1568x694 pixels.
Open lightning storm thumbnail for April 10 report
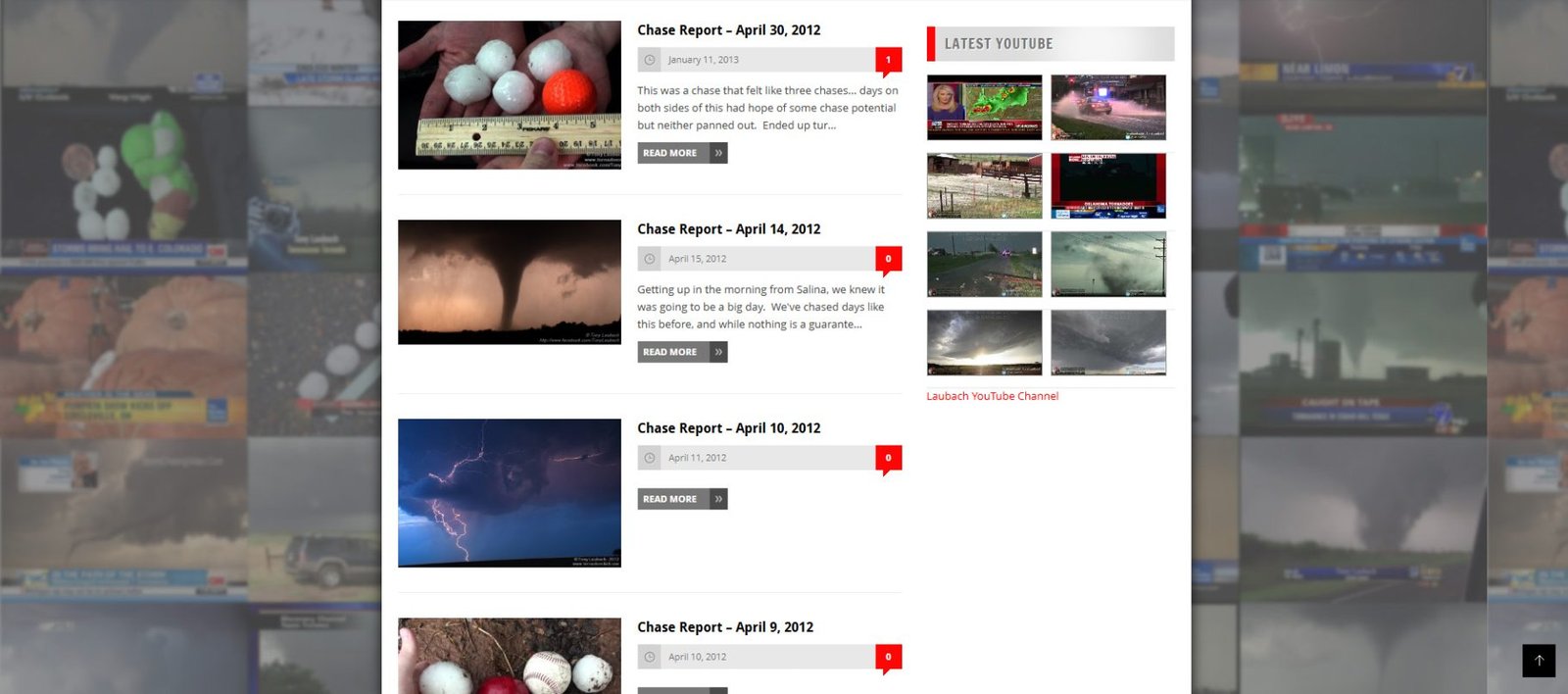pyautogui.click(x=510, y=493)
